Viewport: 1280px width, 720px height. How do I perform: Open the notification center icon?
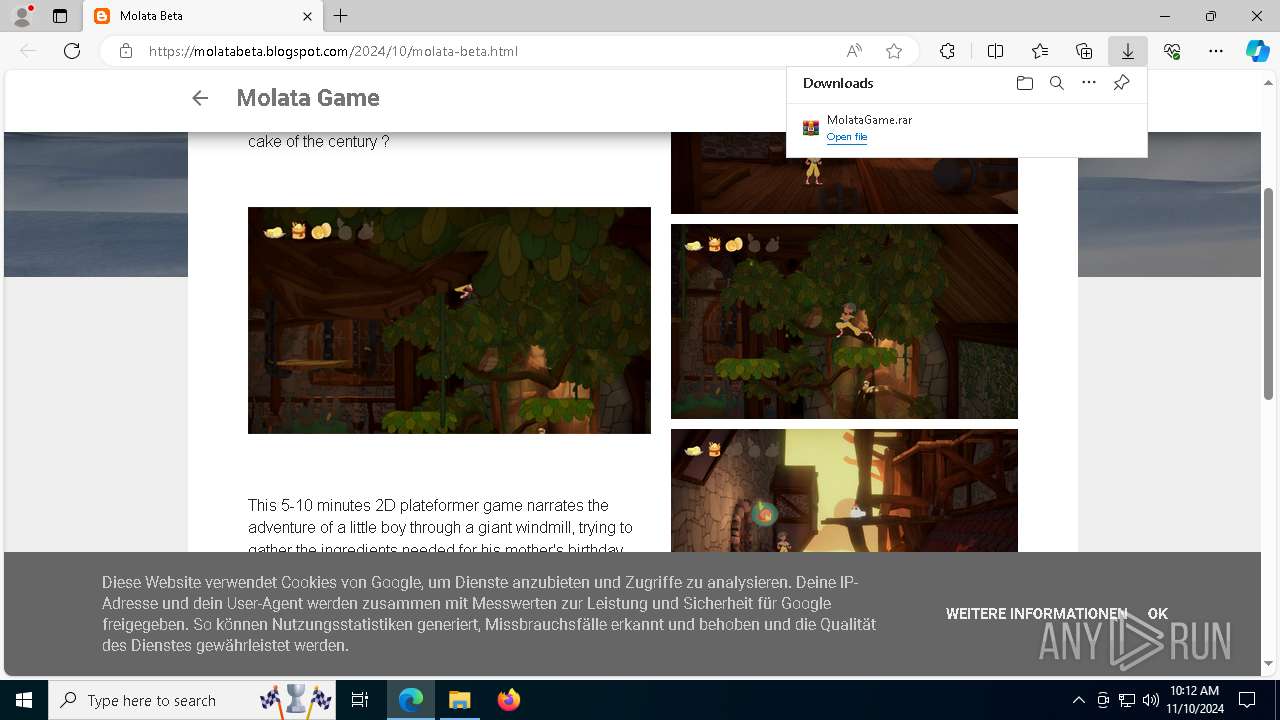pos(1247,700)
